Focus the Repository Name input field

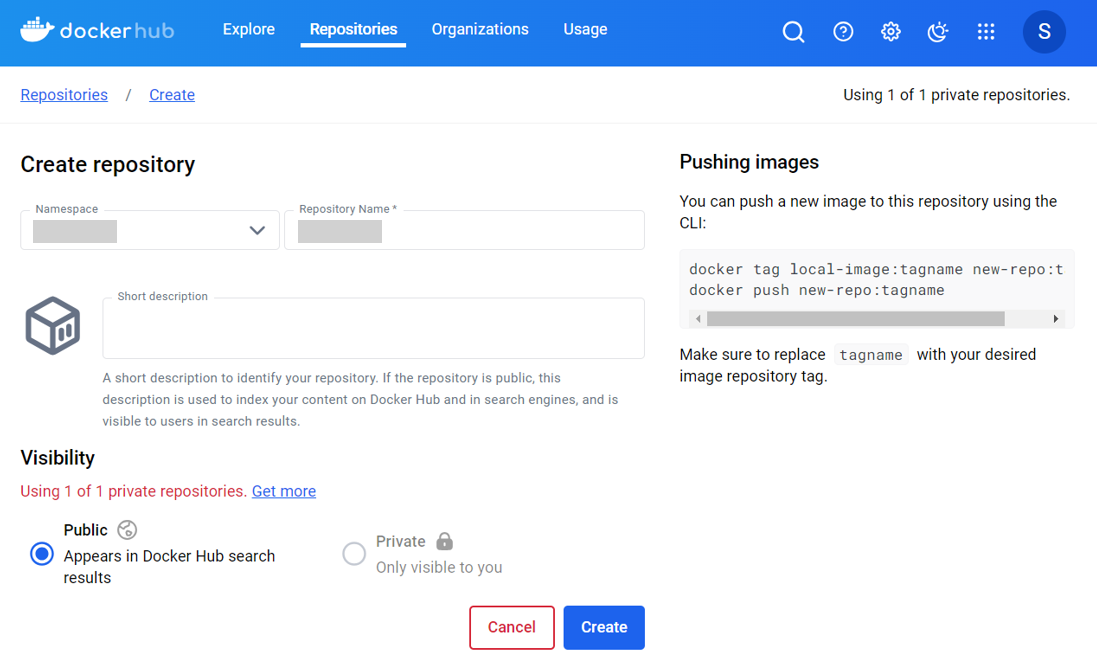[x=465, y=230]
